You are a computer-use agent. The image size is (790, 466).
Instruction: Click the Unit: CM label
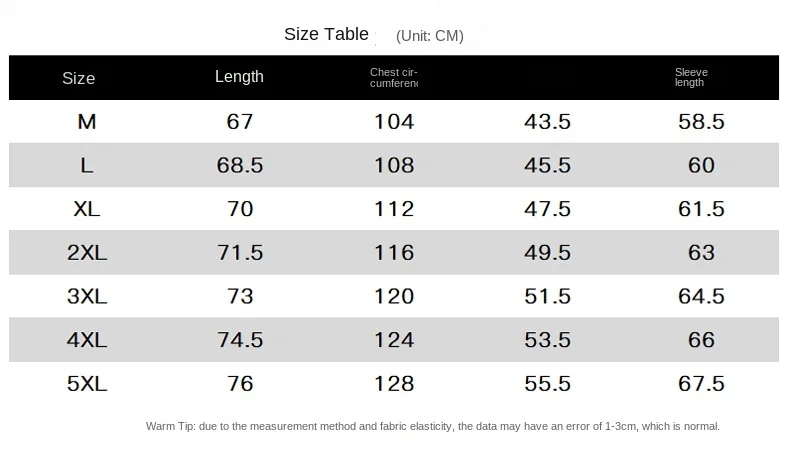(430, 36)
